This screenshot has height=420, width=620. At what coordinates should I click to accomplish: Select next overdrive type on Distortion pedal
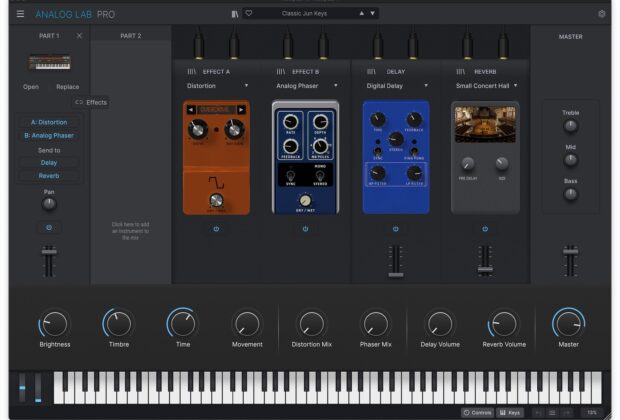point(241,110)
